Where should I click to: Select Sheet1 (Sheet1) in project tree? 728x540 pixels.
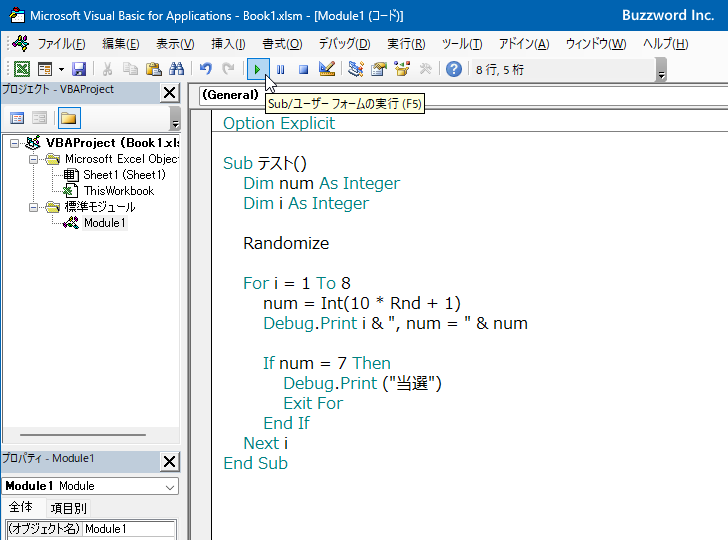click(124, 175)
